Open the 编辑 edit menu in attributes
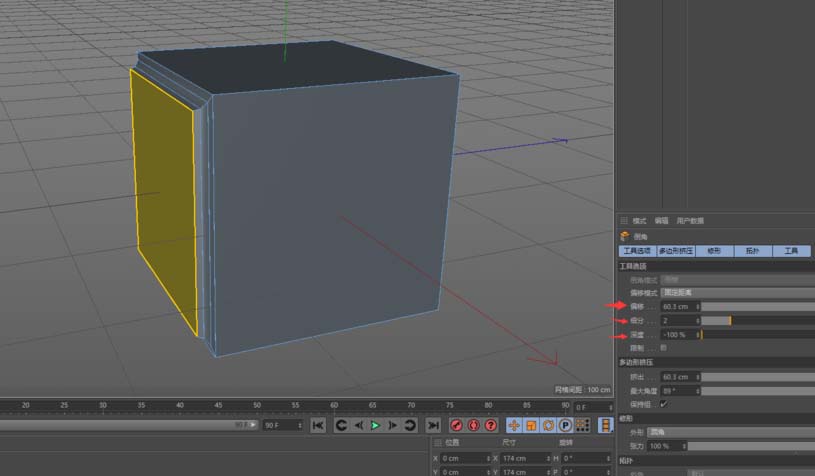815x476 pixels. point(662,221)
